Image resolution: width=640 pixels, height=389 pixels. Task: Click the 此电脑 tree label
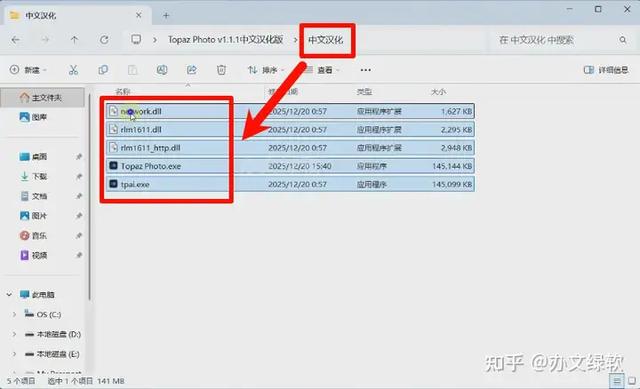pyautogui.click(x=43, y=294)
